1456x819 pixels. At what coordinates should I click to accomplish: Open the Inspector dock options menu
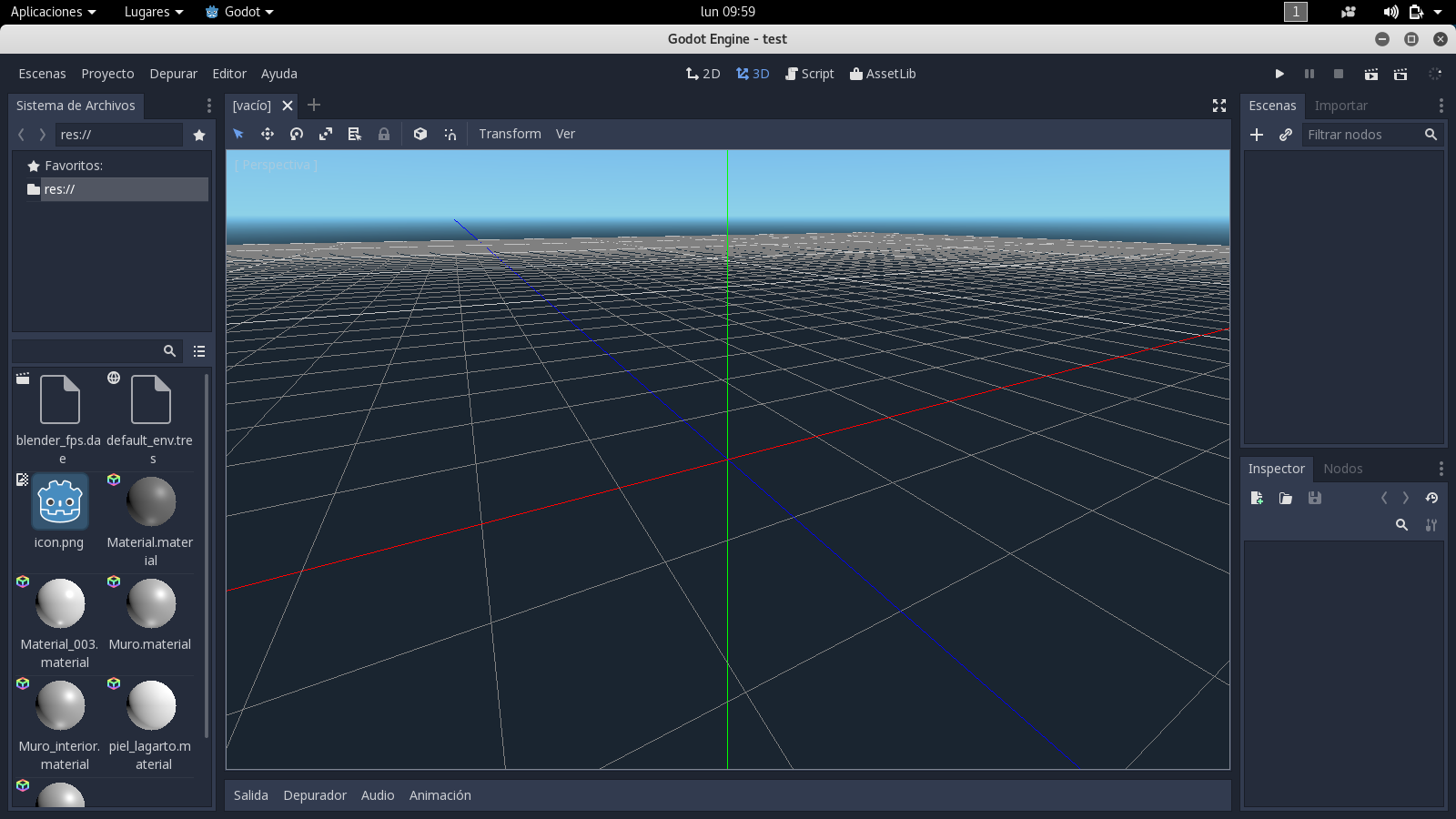point(1441,469)
